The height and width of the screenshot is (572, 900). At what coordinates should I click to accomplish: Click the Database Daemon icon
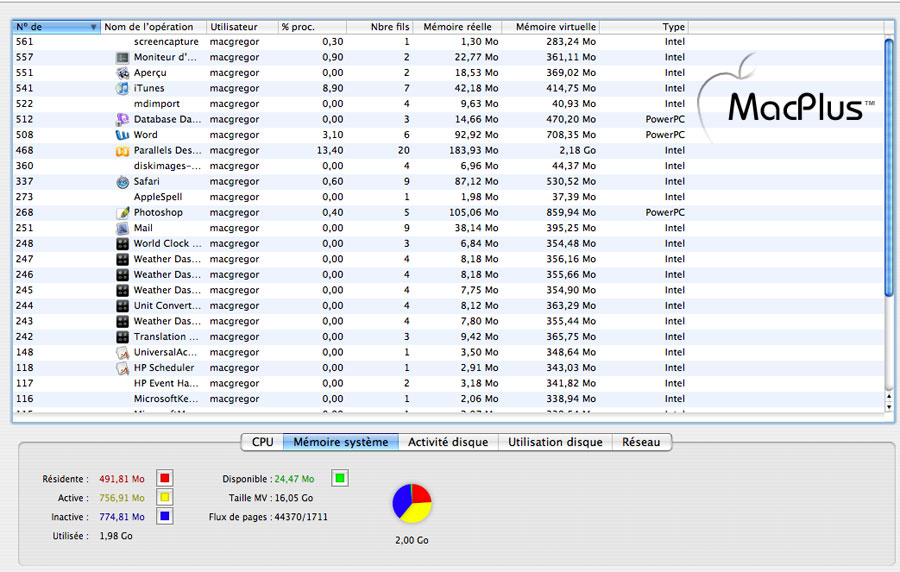pos(122,119)
